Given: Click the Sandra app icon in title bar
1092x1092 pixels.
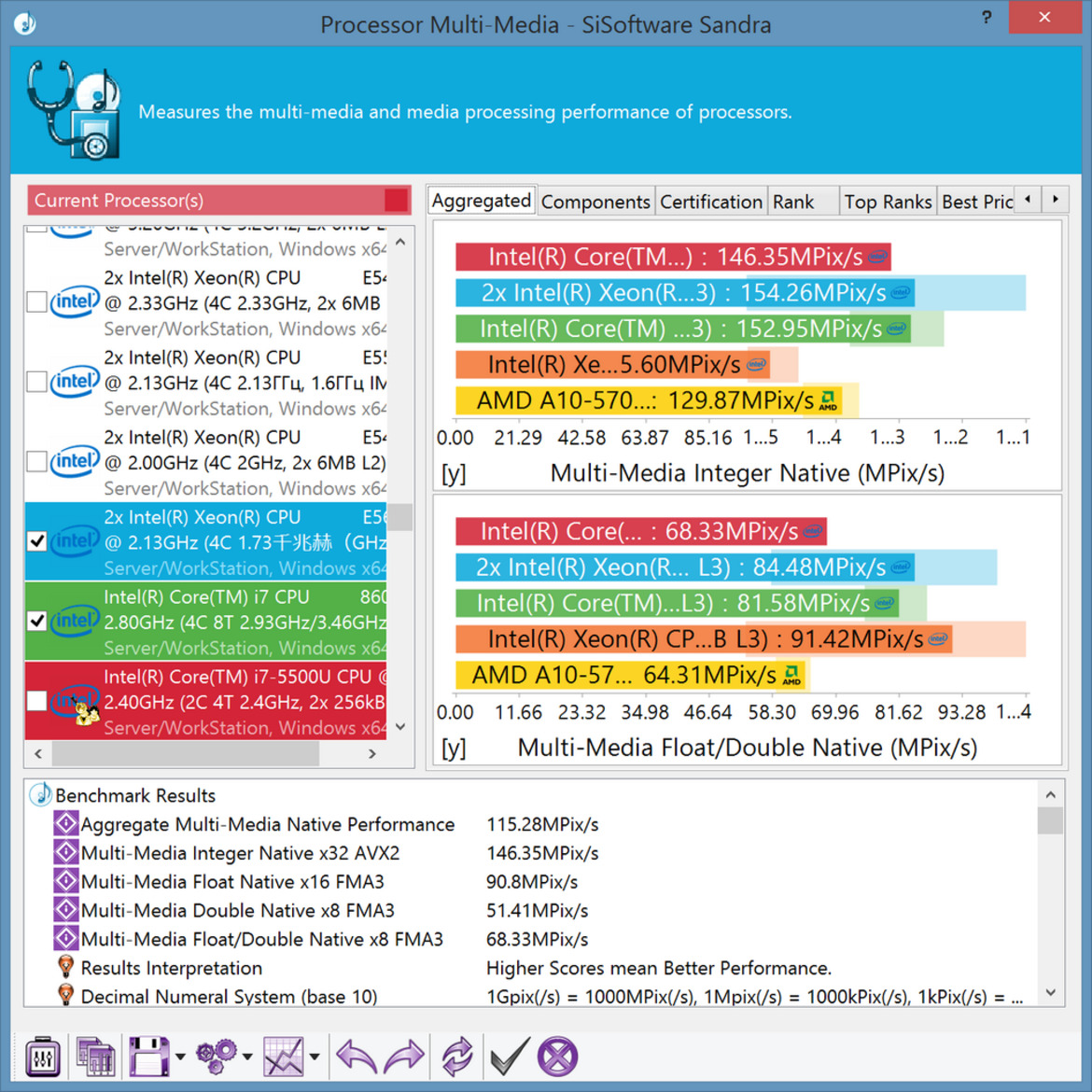Looking at the screenshot, I should point(25,23).
